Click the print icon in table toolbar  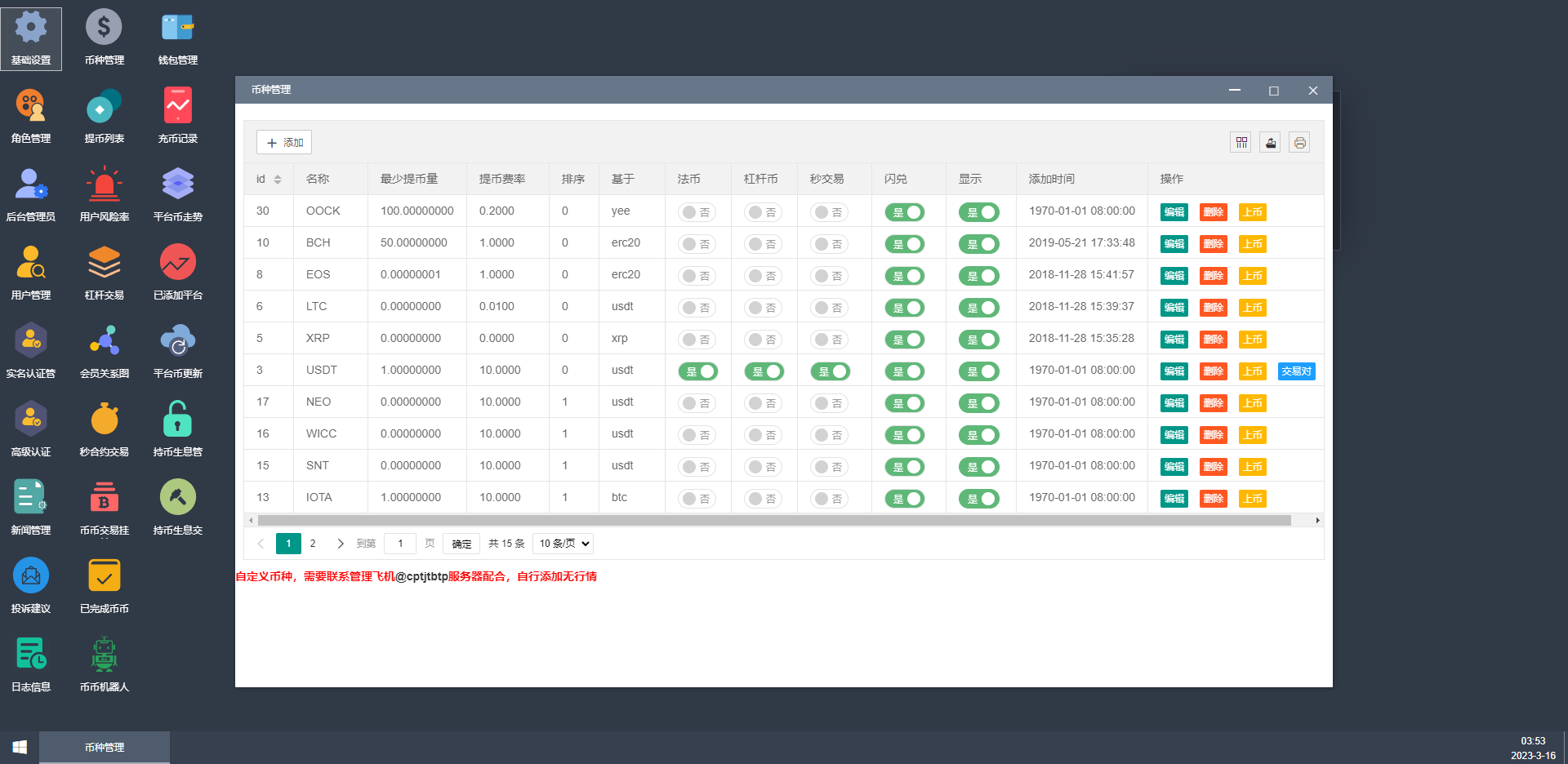click(1299, 143)
